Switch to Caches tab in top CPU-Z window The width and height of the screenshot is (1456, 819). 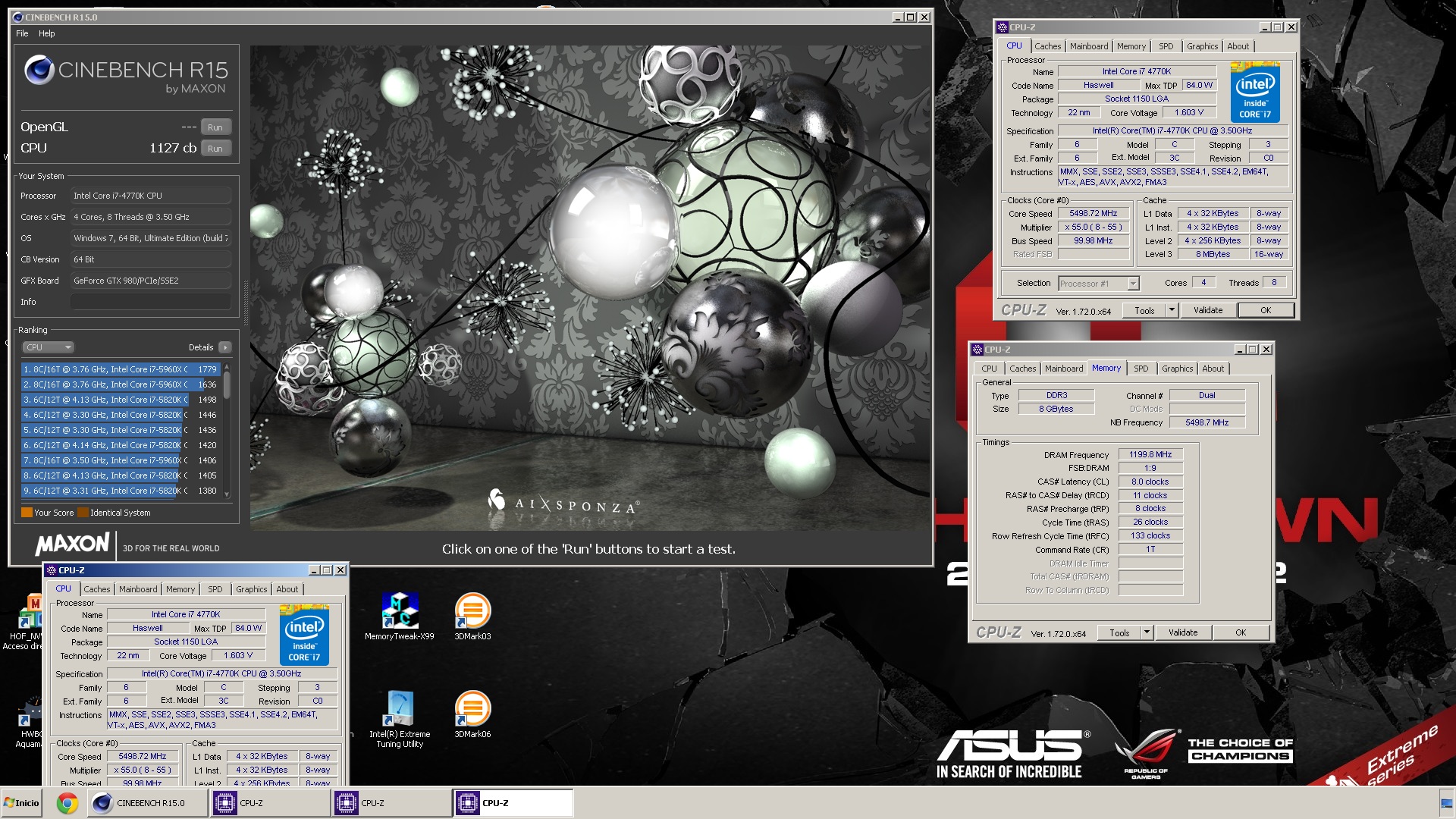click(x=1047, y=46)
